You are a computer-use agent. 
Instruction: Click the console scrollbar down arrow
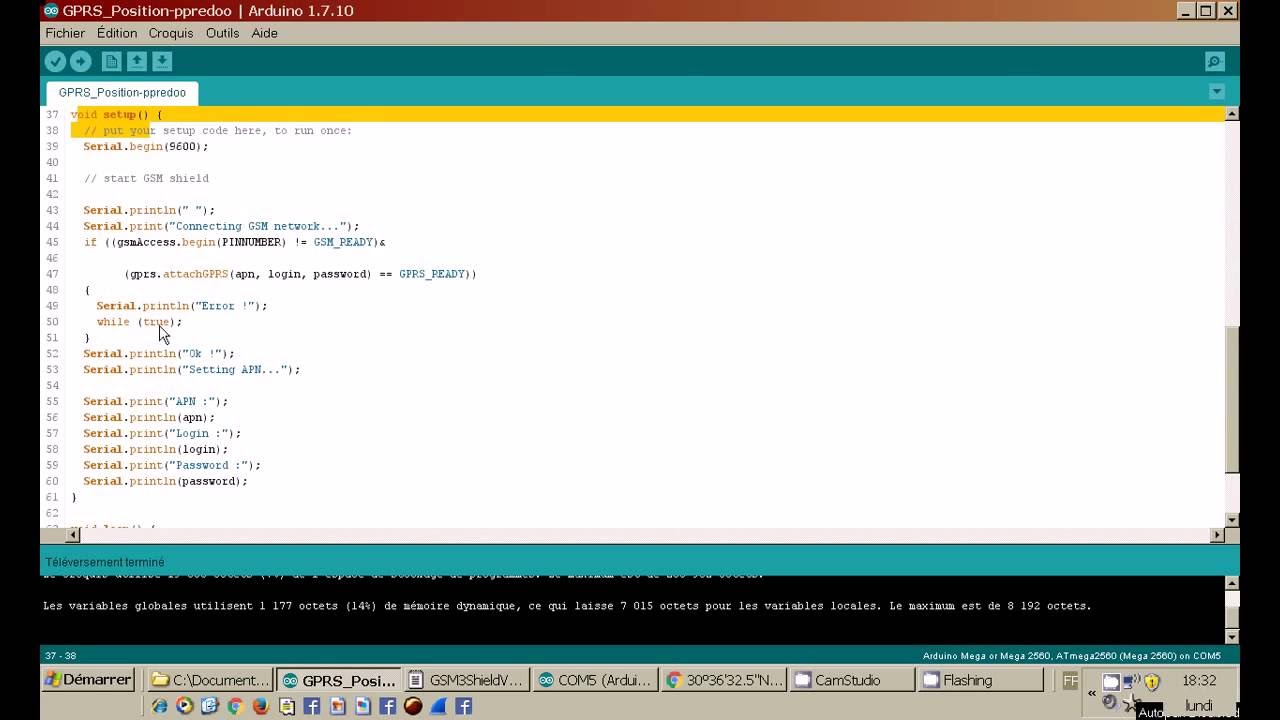pos(1232,636)
